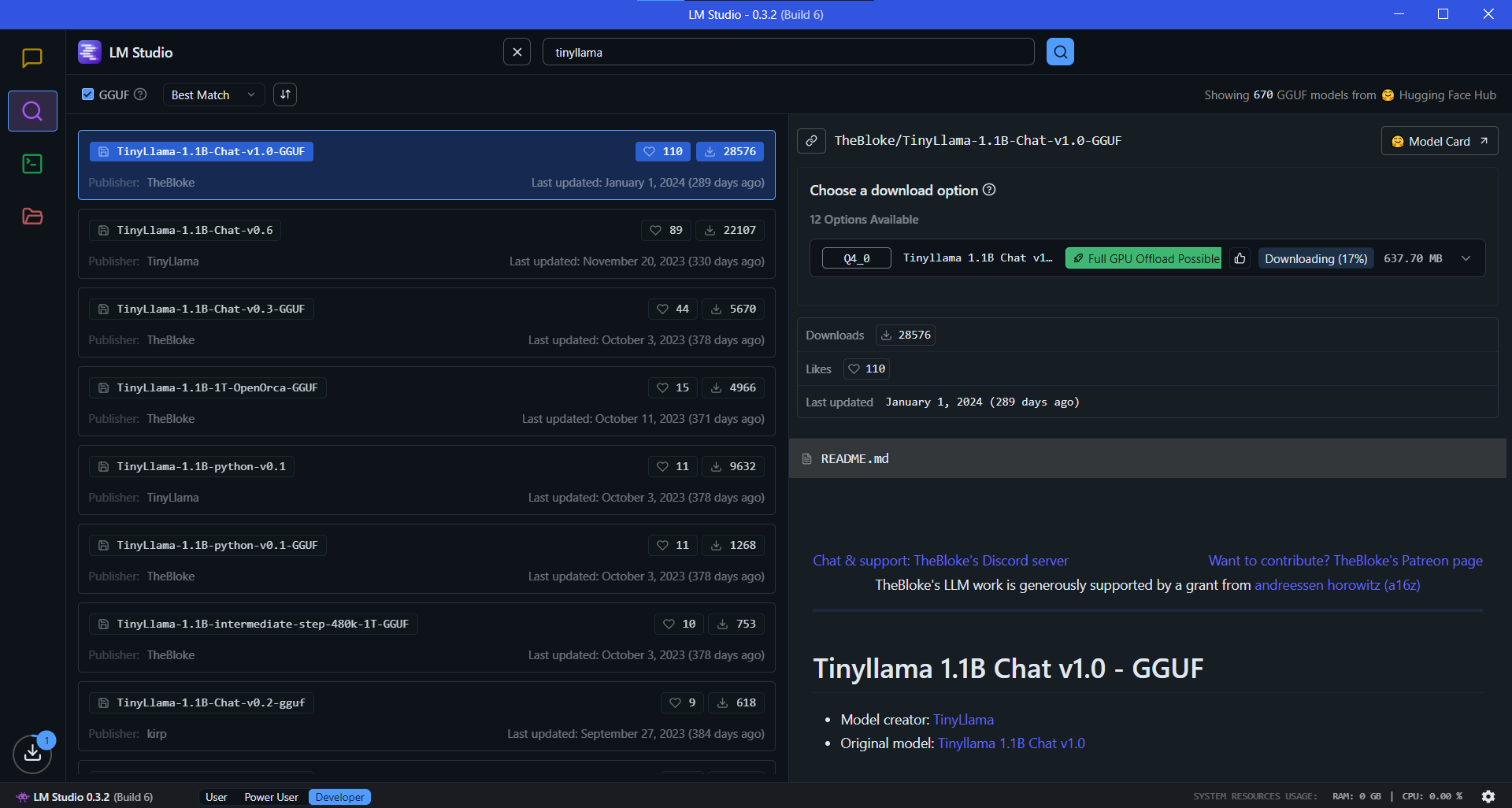Click the blue search magnifier button
This screenshot has height=808, width=1512.
1060,52
